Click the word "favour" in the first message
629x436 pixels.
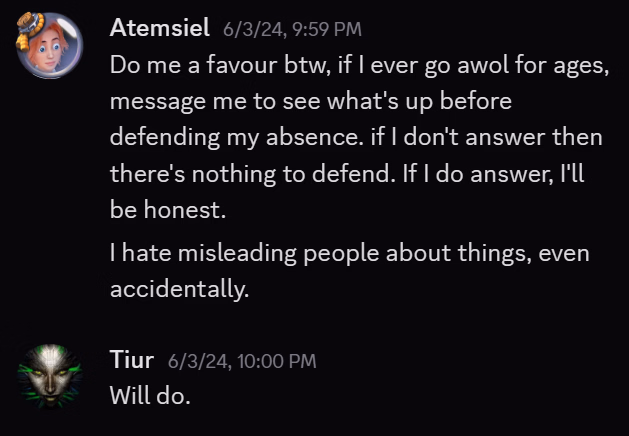point(241,65)
